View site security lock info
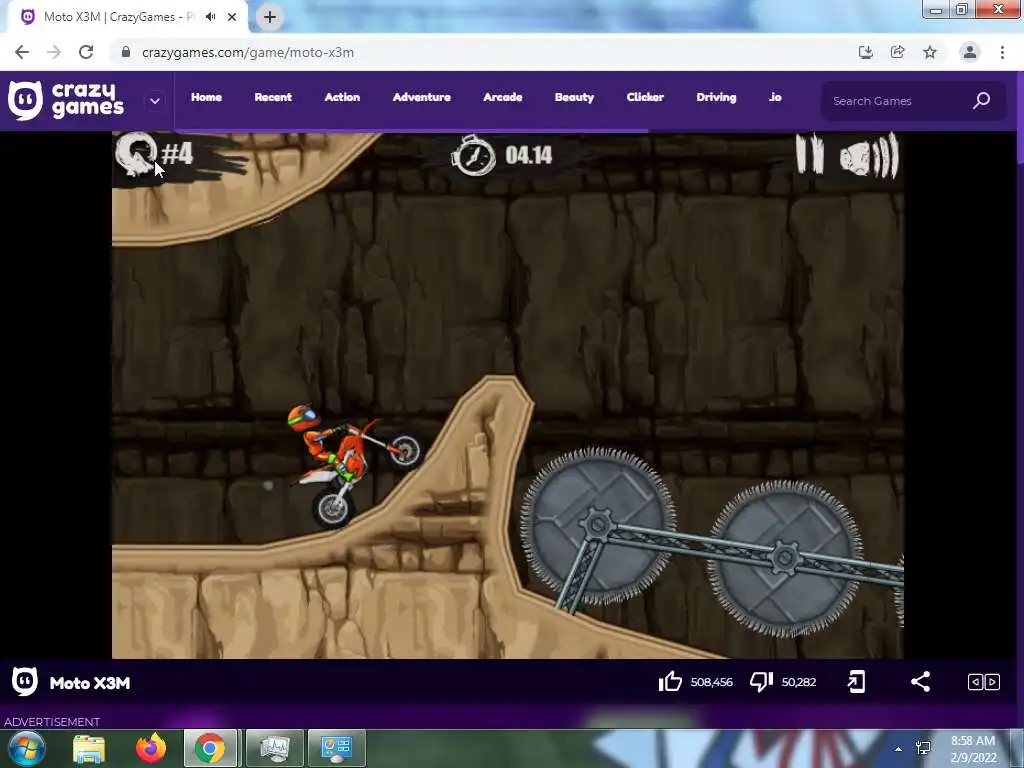 point(125,52)
